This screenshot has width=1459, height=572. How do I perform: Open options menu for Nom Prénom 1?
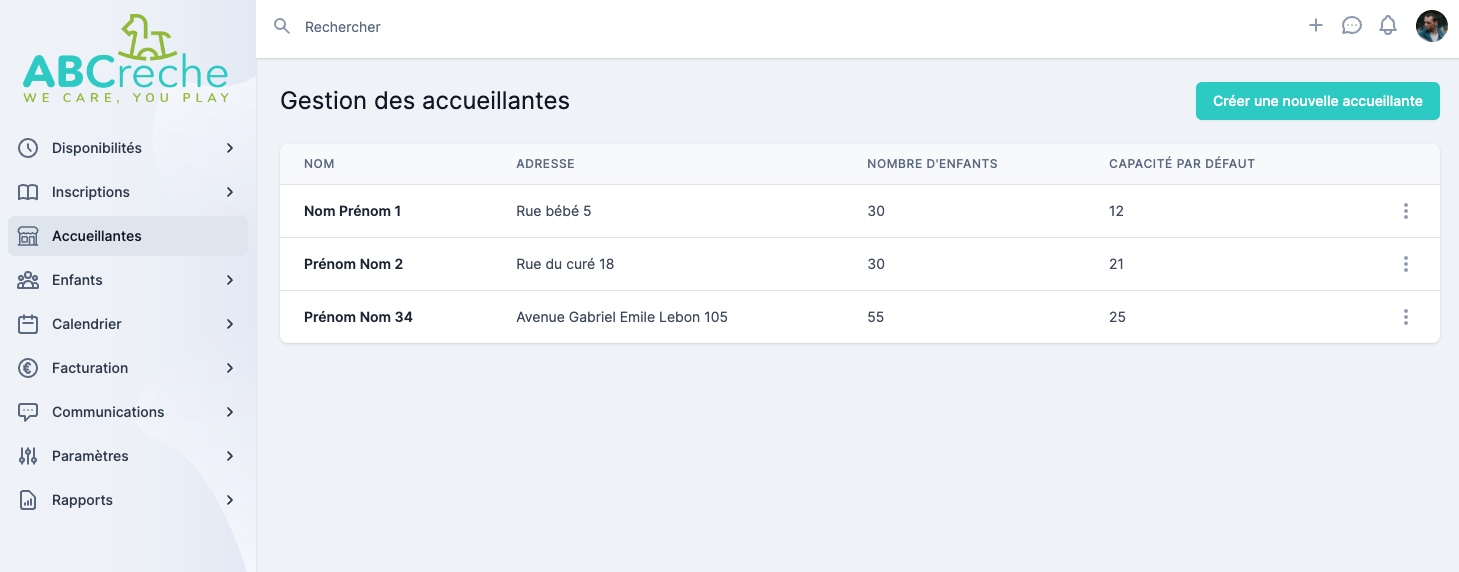[x=1406, y=211]
